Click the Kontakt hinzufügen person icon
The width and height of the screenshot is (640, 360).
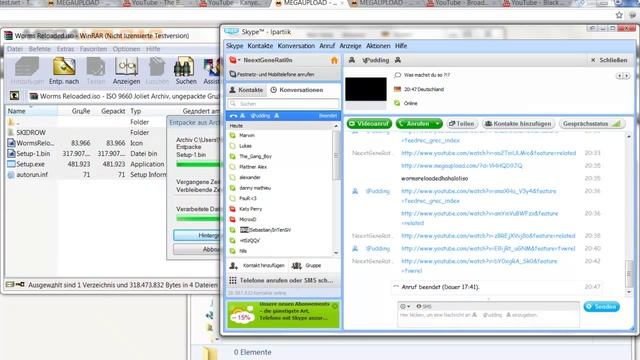pyautogui.click(x=233, y=266)
